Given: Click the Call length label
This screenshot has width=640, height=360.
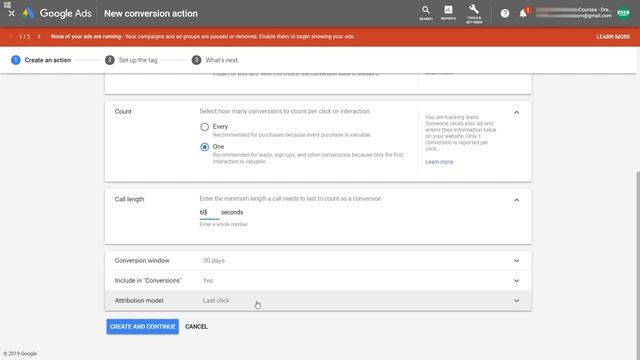Looking at the screenshot, I should coord(129,199).
